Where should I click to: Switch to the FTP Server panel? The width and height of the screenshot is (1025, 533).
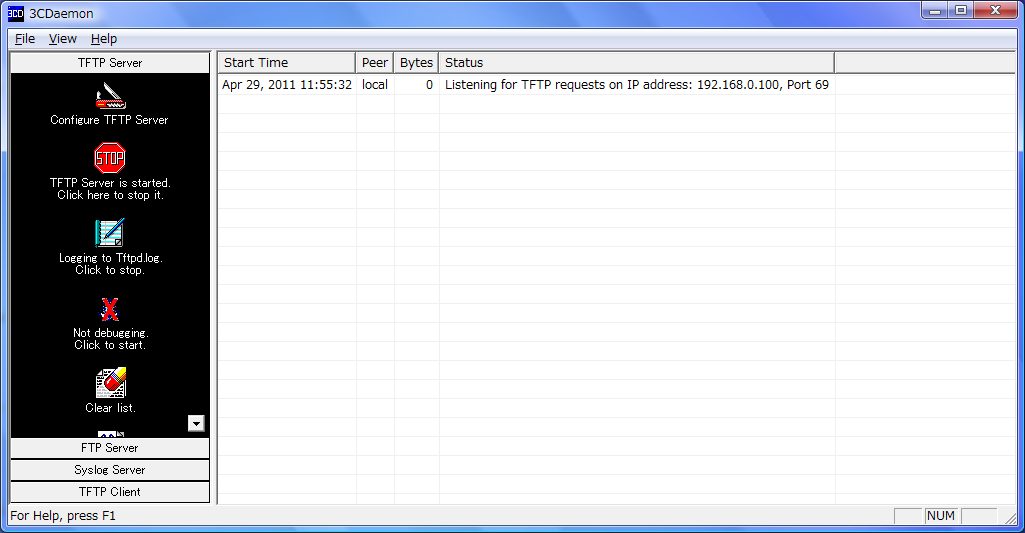tap(110, 448)
